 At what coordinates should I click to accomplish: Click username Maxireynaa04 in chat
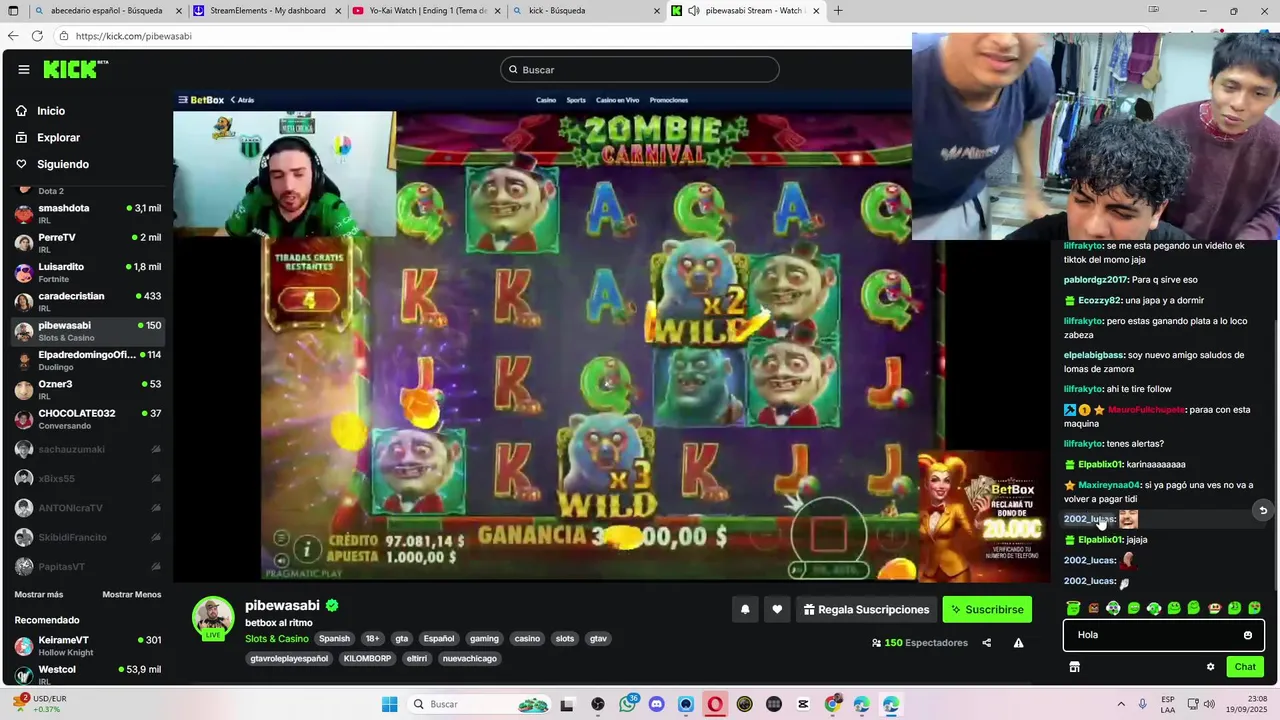pos(1109,485)
